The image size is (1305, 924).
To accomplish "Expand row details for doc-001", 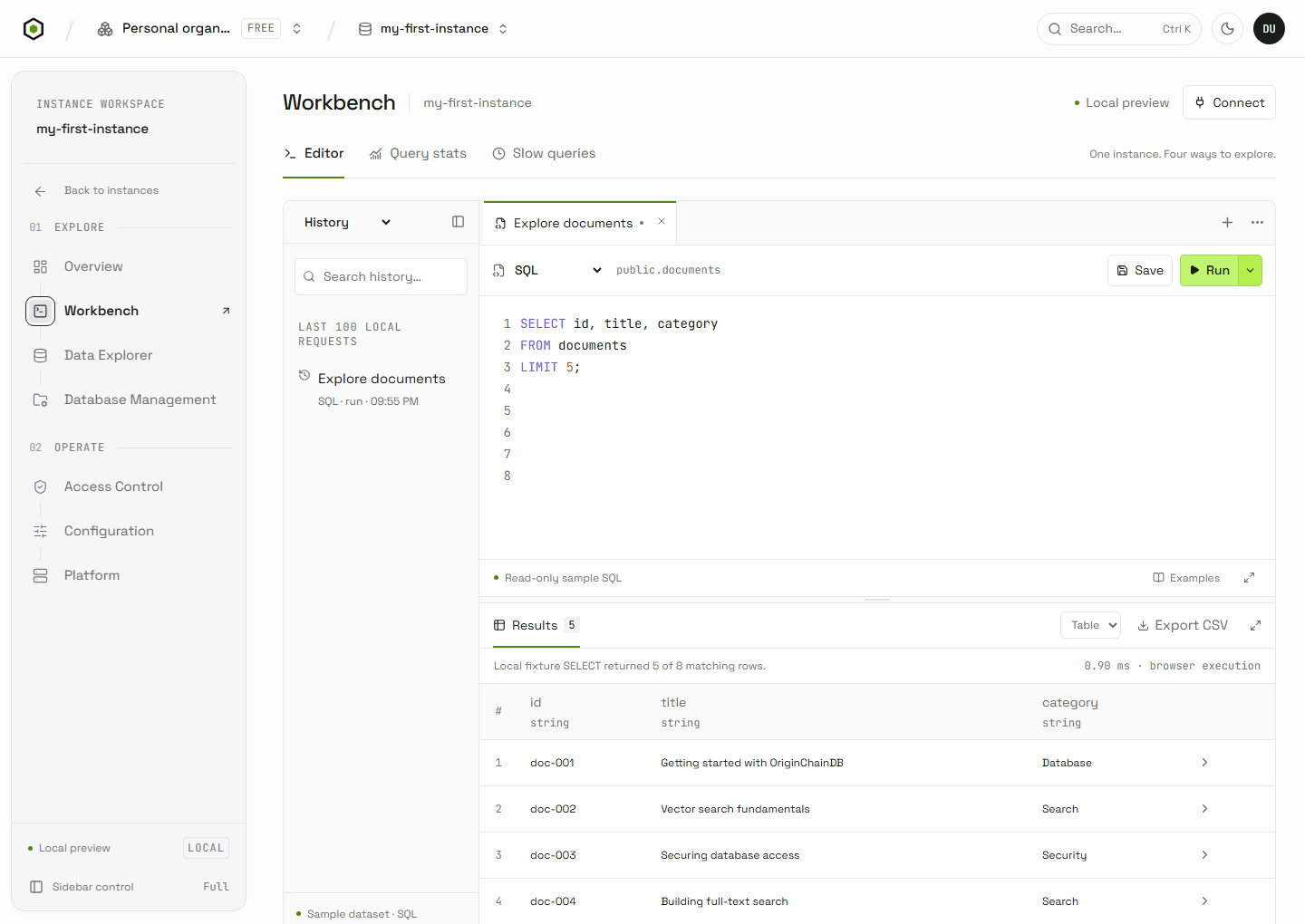I will coord(1204,763).
